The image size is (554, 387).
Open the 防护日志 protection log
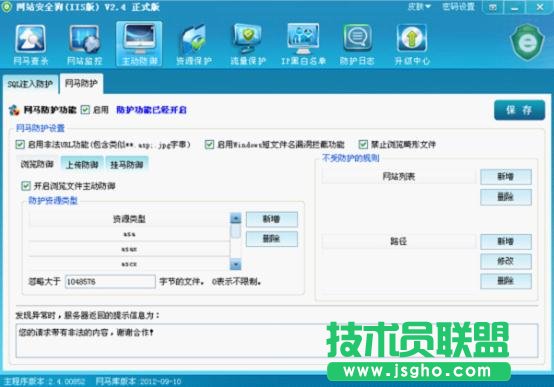pyautogui.click(x=357, y=45)
